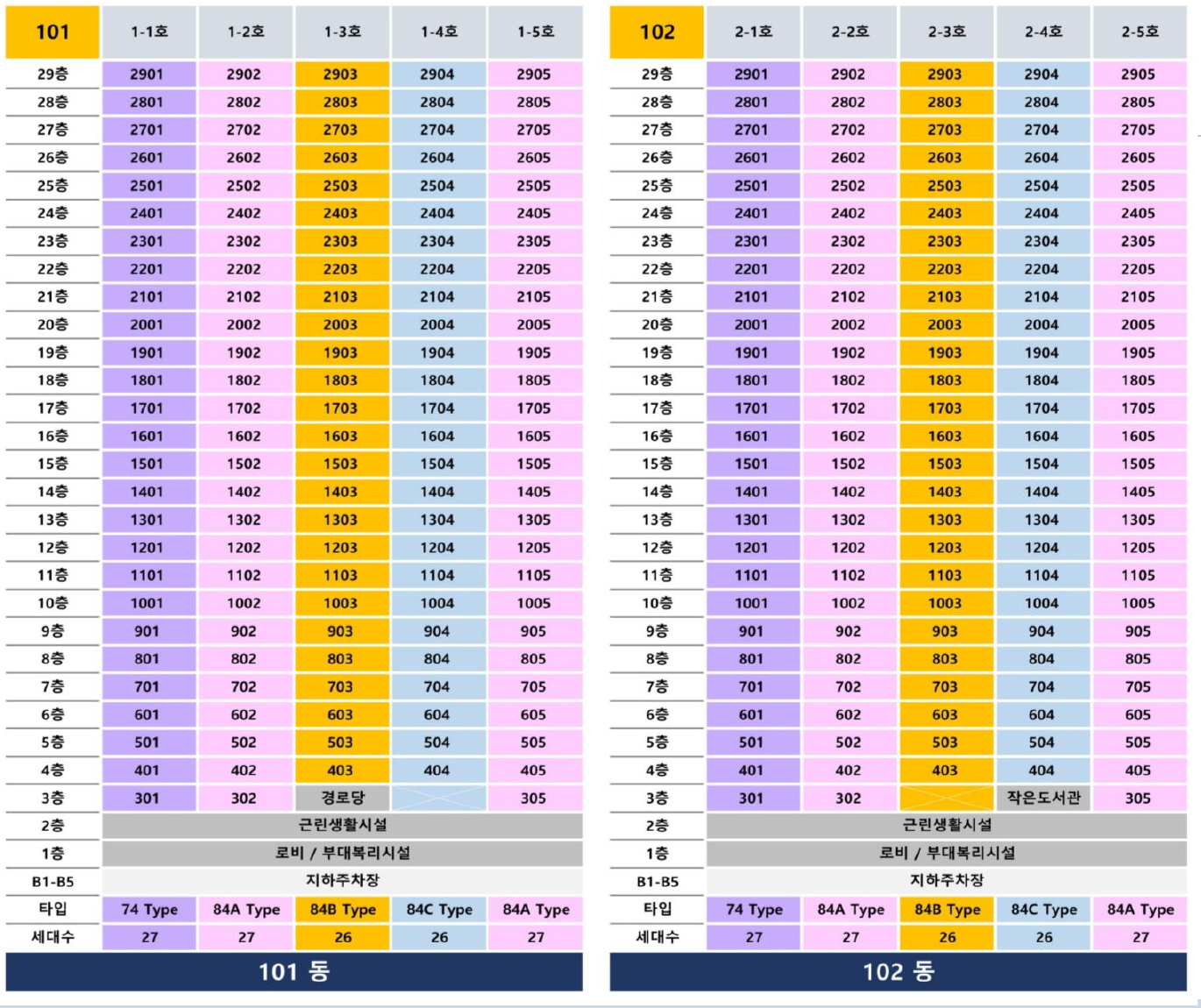Viewport: 1201px width, 1008px height.
Task: Click the 15층 floor label in 102동 table
Action: coord(657,464)
